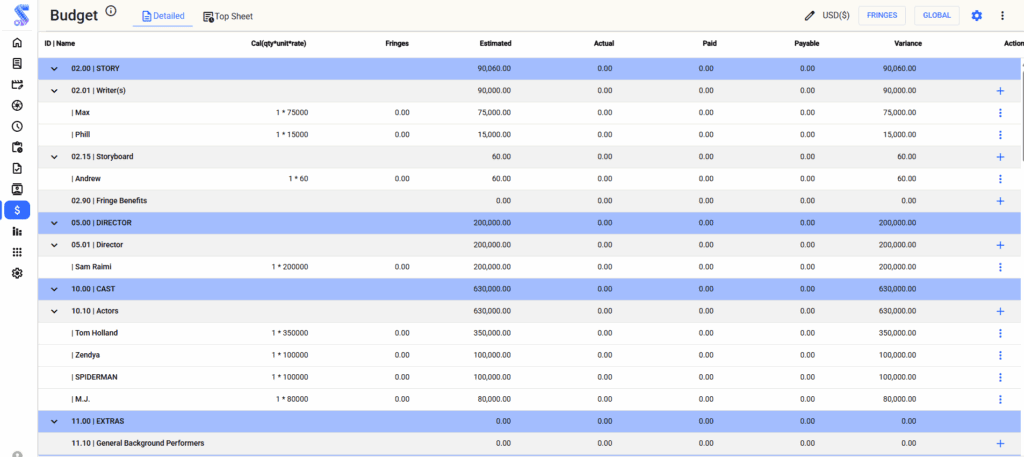Click the Cal(qty*unit*rate) column header
This screenshot has height=457, width=1024.
coord(278,44)
